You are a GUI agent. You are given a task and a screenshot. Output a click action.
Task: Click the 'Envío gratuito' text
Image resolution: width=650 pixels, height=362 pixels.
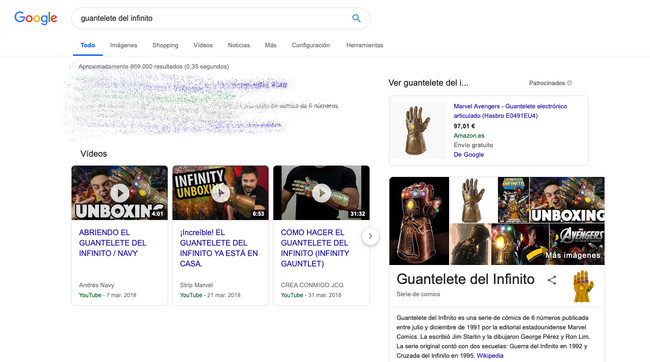click(x=473, y=145)
